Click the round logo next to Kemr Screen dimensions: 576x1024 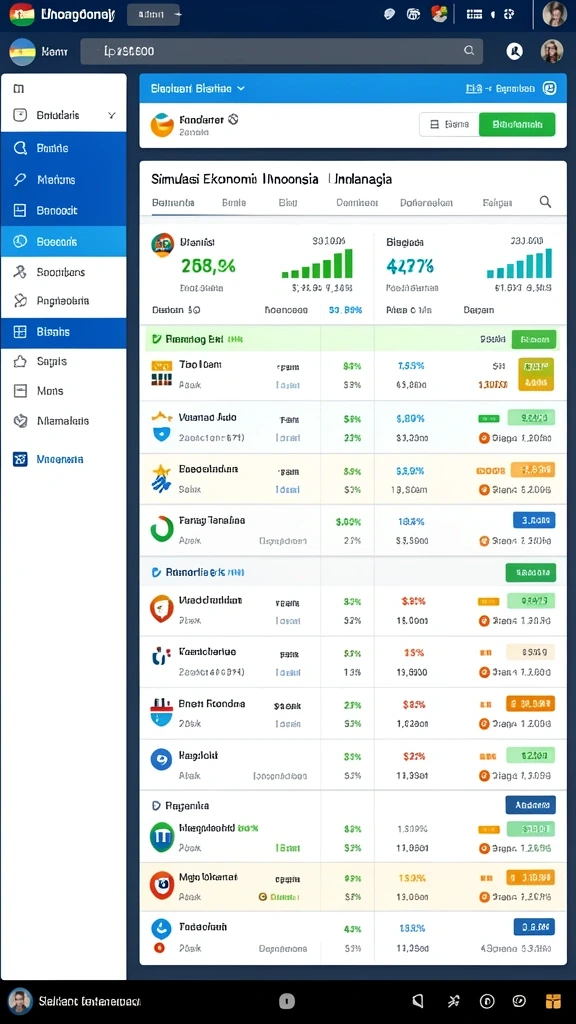[x=22, y=52]
